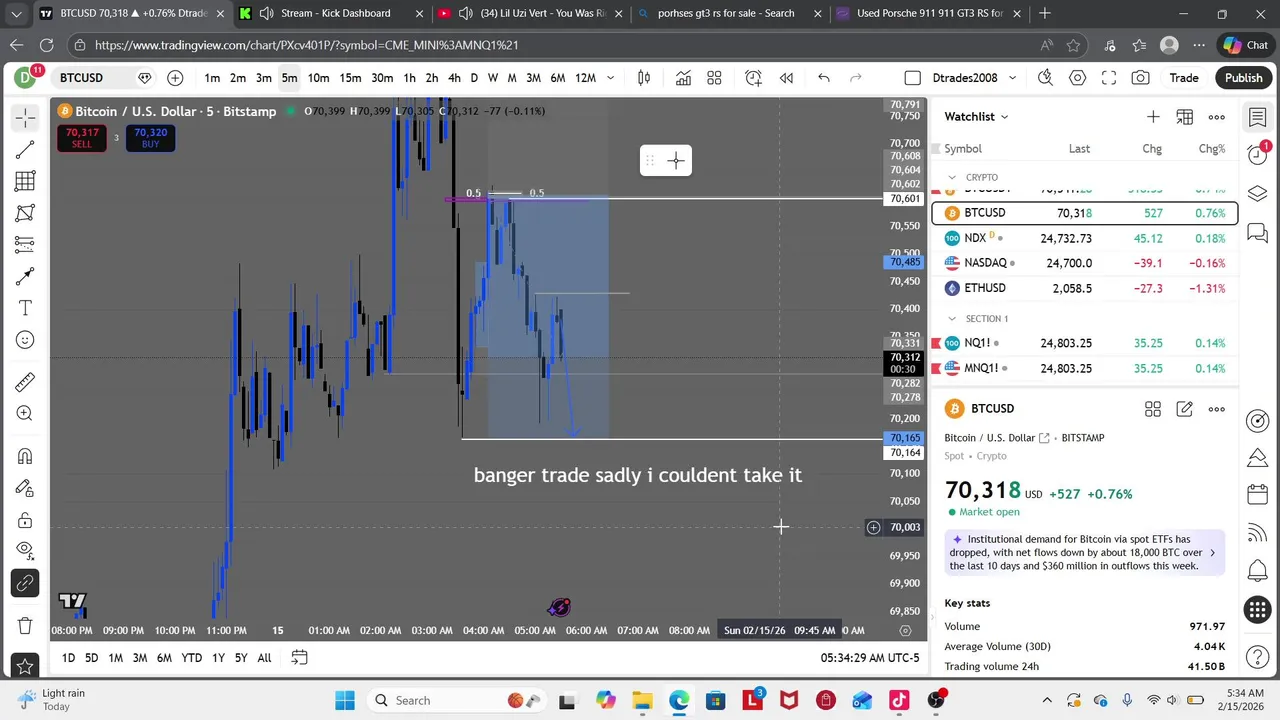Open the alerts clock panel
This screenshot has height=720, width=1280.
(x=1258, y=153)
